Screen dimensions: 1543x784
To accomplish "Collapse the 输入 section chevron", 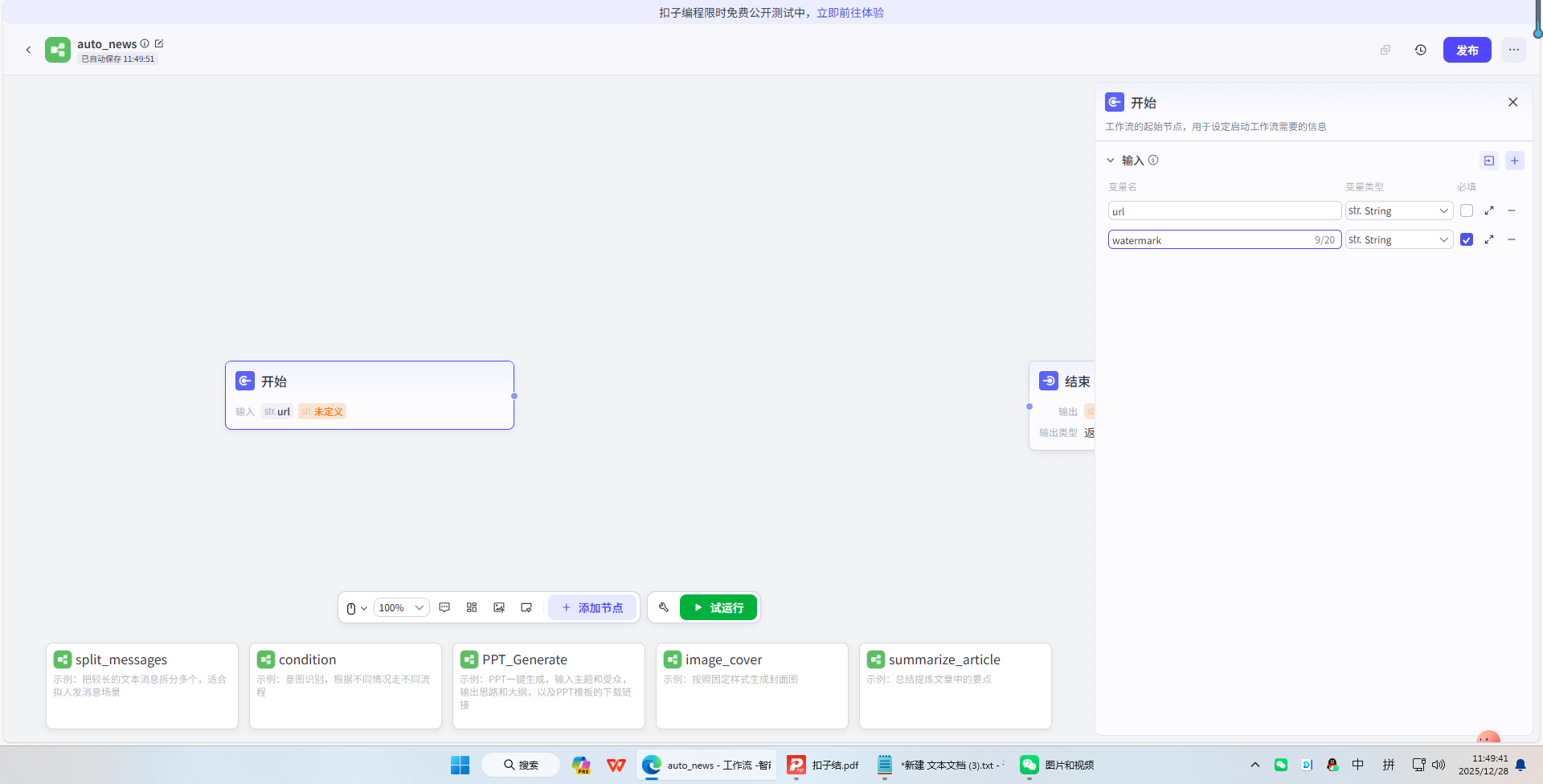I will coord(1111,161).
